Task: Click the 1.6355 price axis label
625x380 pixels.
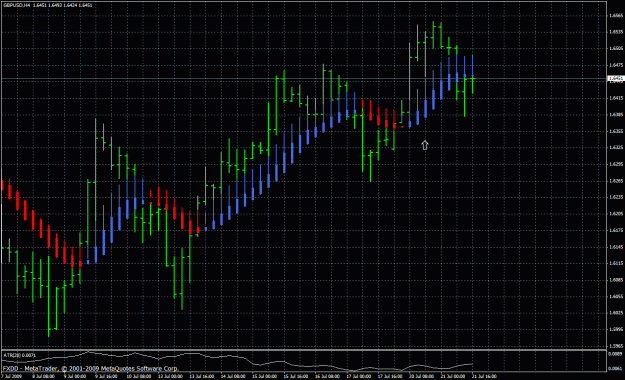Action: pyautogui.click(x=616, y=131)
